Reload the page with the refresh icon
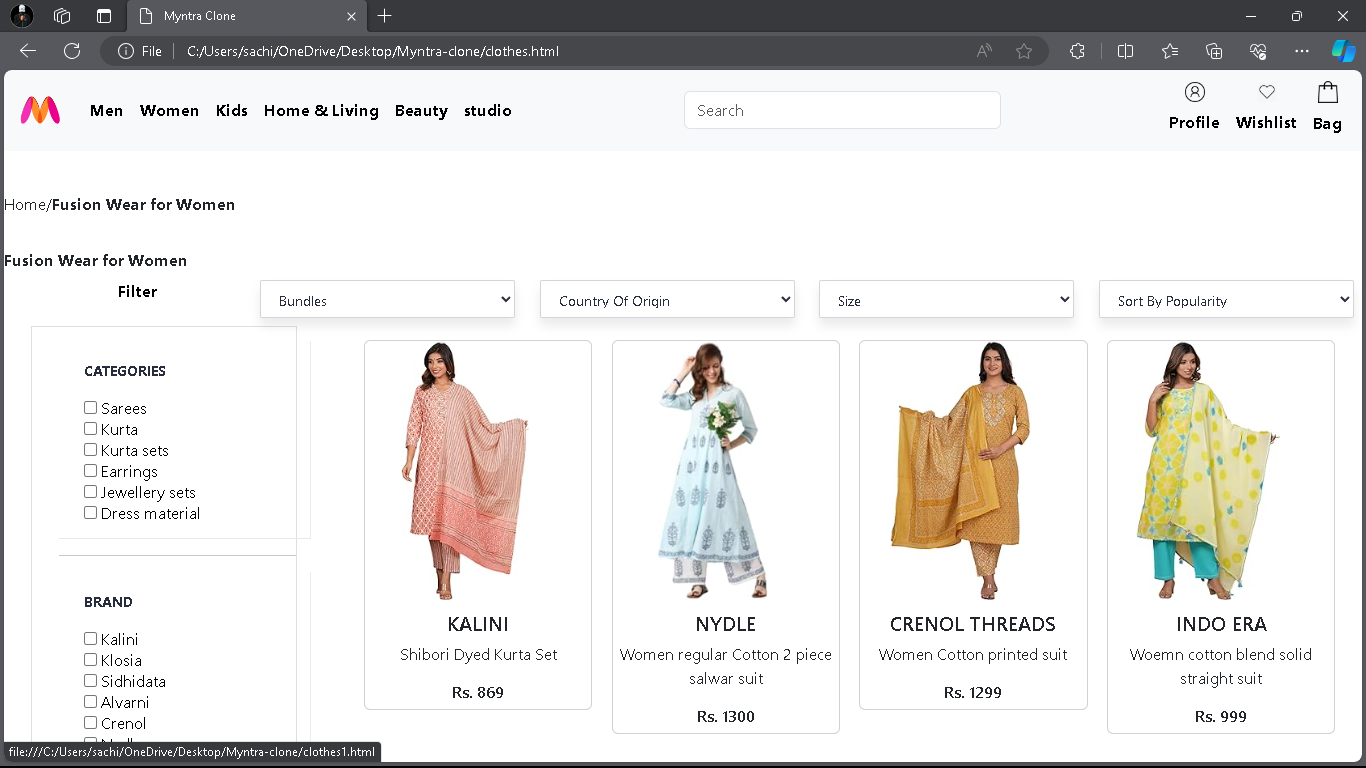 (x=72, y=51)
